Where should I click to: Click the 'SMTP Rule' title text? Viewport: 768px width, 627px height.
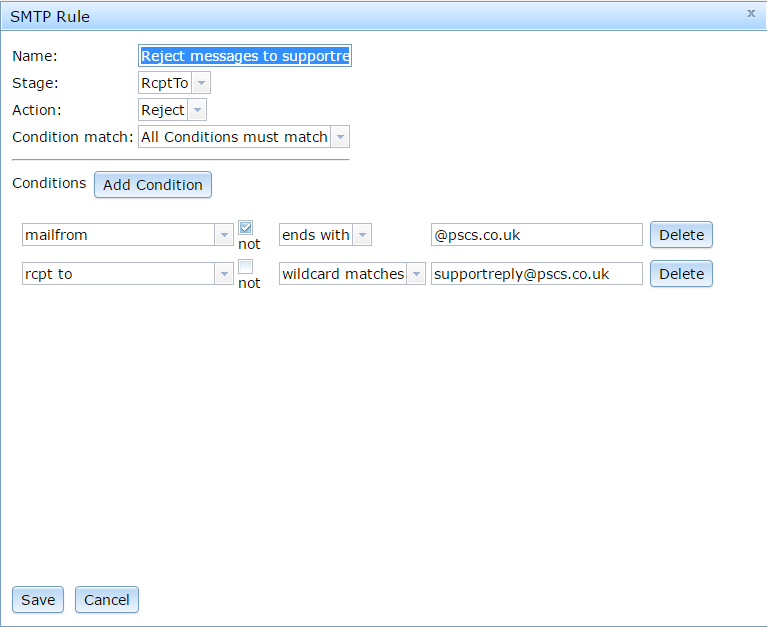pos(50,17)
